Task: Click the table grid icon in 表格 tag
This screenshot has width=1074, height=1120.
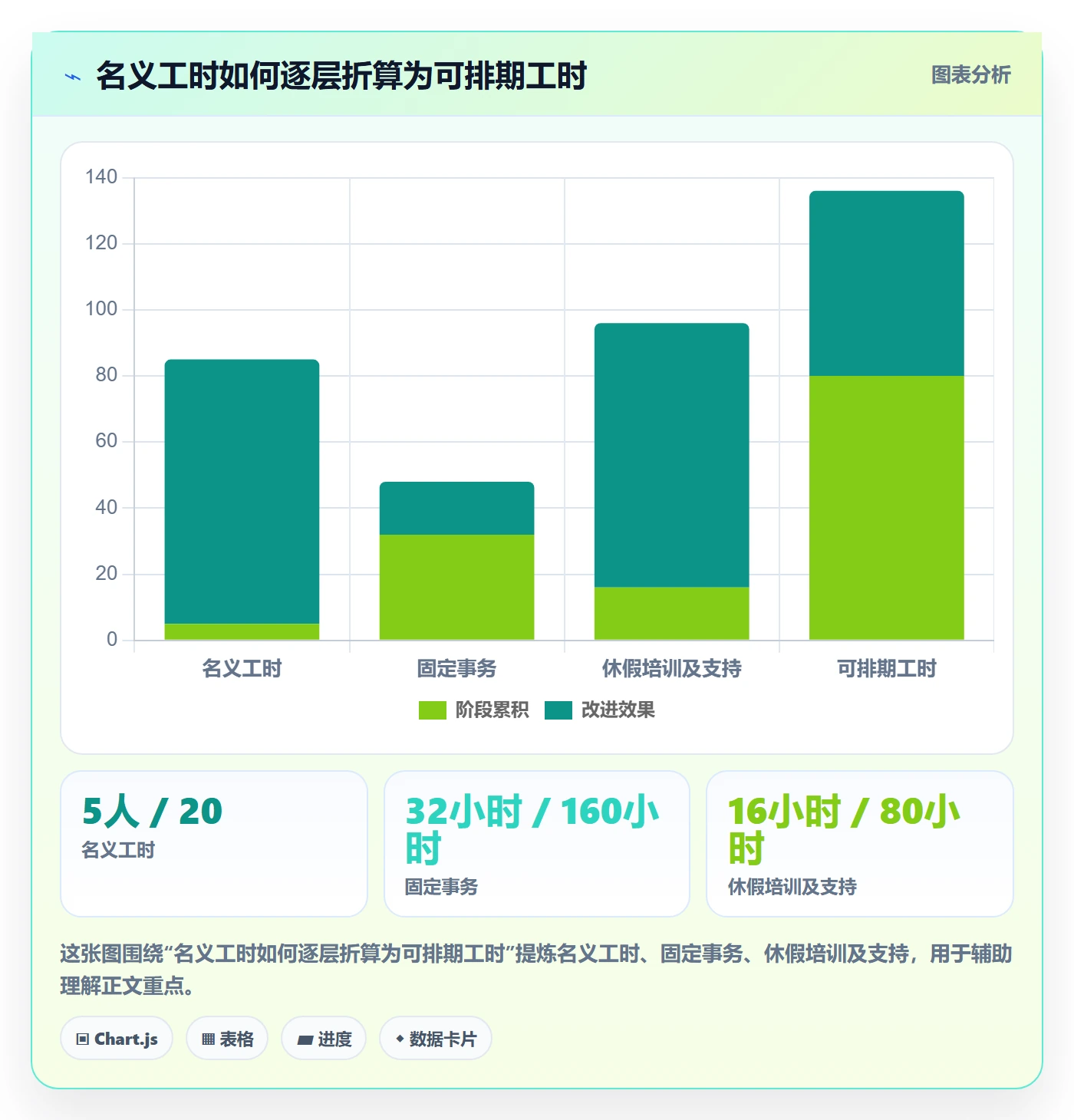Action: coord(208,1039)
